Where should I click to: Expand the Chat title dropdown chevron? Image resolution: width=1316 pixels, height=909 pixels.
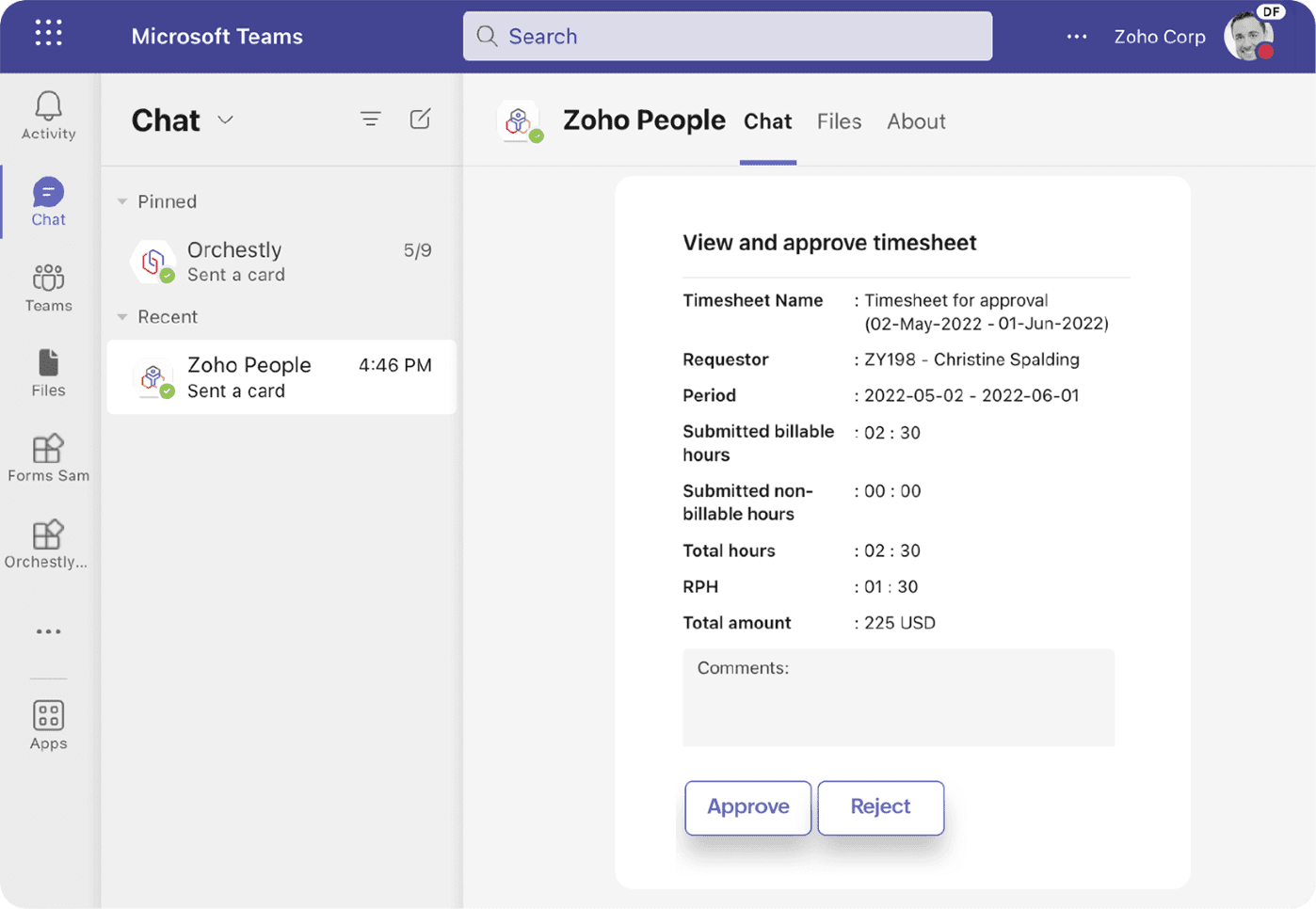pos(225,120)
